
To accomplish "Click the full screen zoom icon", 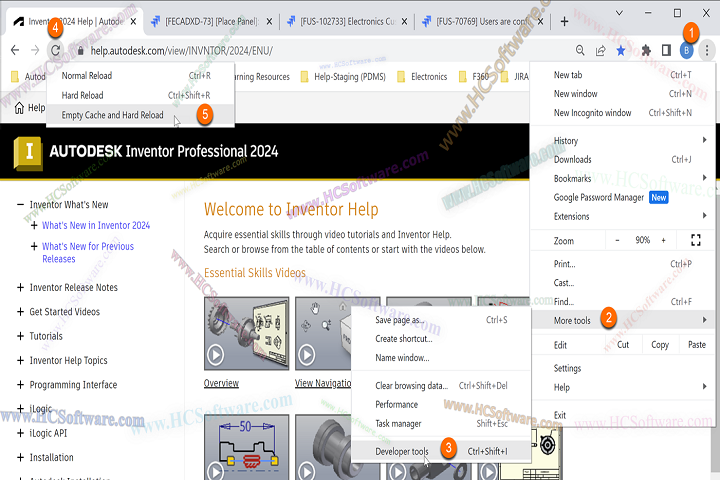I will 696,240.
